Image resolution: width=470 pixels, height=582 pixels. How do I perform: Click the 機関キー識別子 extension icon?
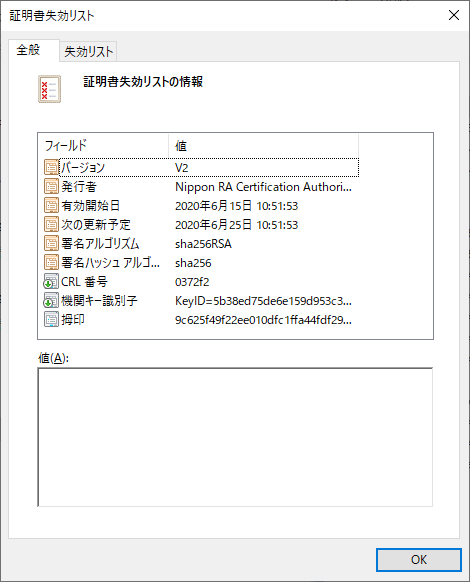click(51, 300)
